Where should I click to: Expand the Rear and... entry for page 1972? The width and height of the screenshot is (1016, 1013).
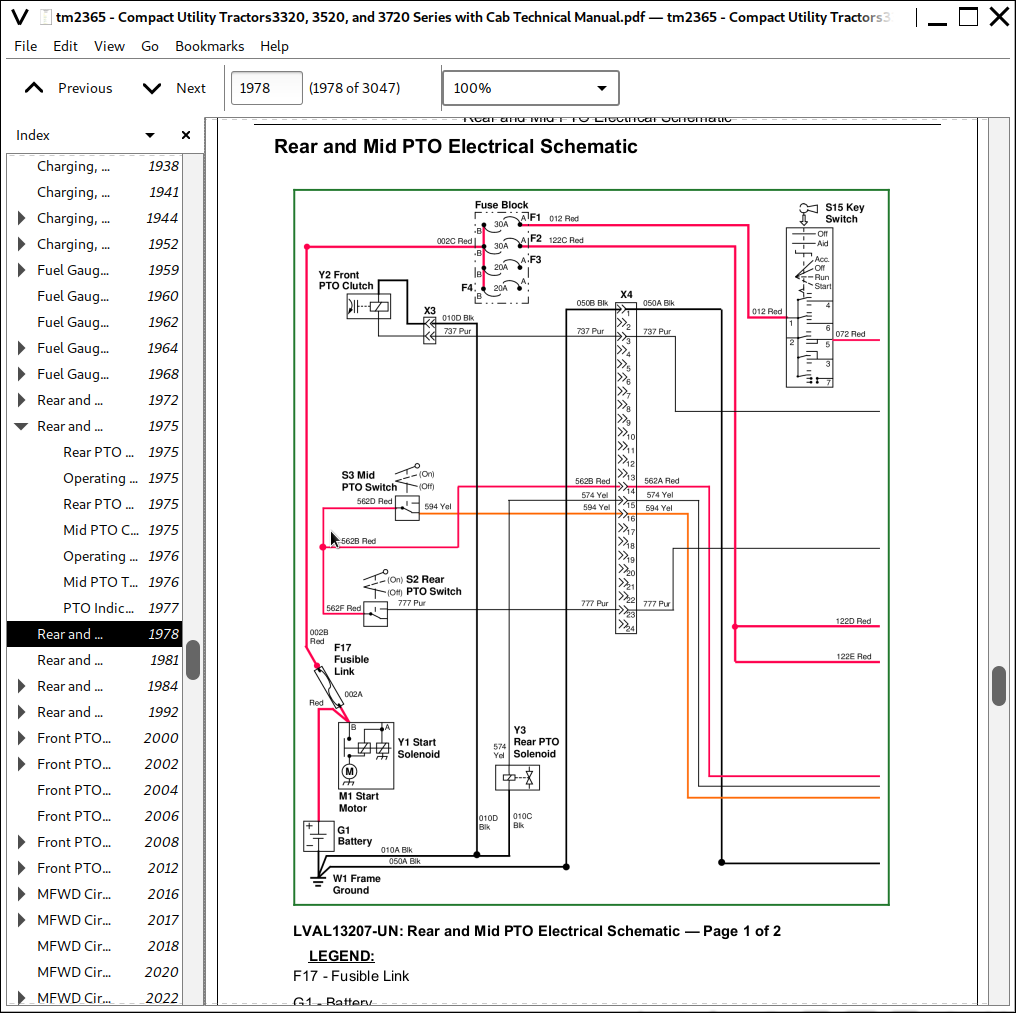tap(21, 400)
